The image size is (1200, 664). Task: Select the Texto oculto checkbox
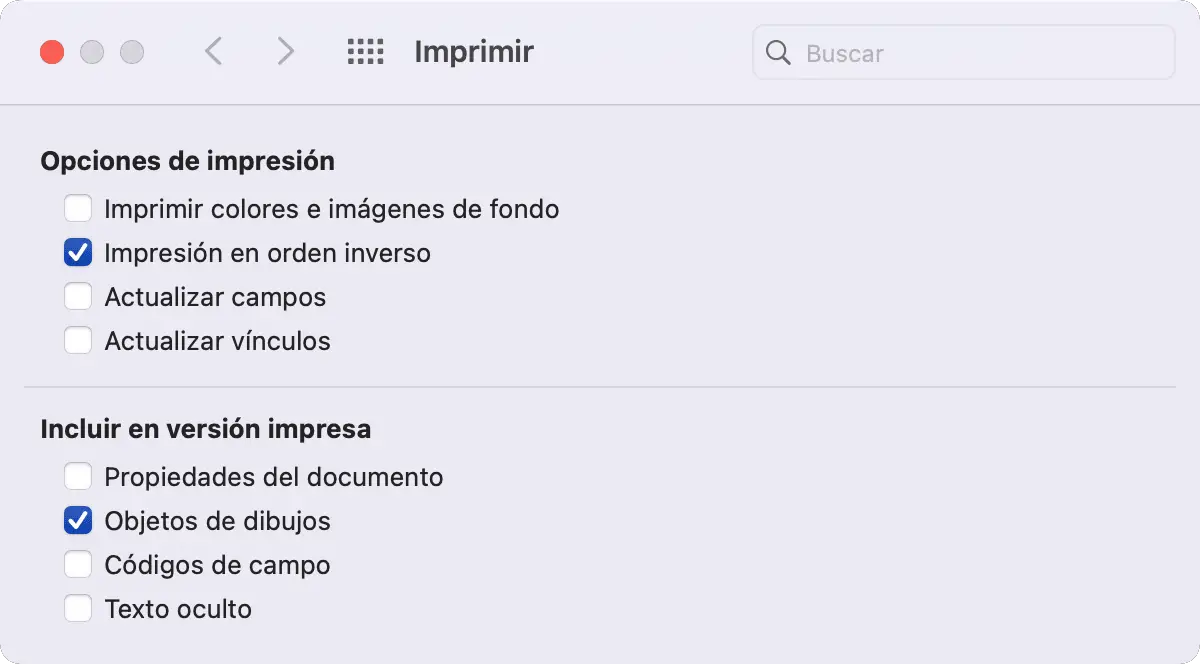point(78,609)
